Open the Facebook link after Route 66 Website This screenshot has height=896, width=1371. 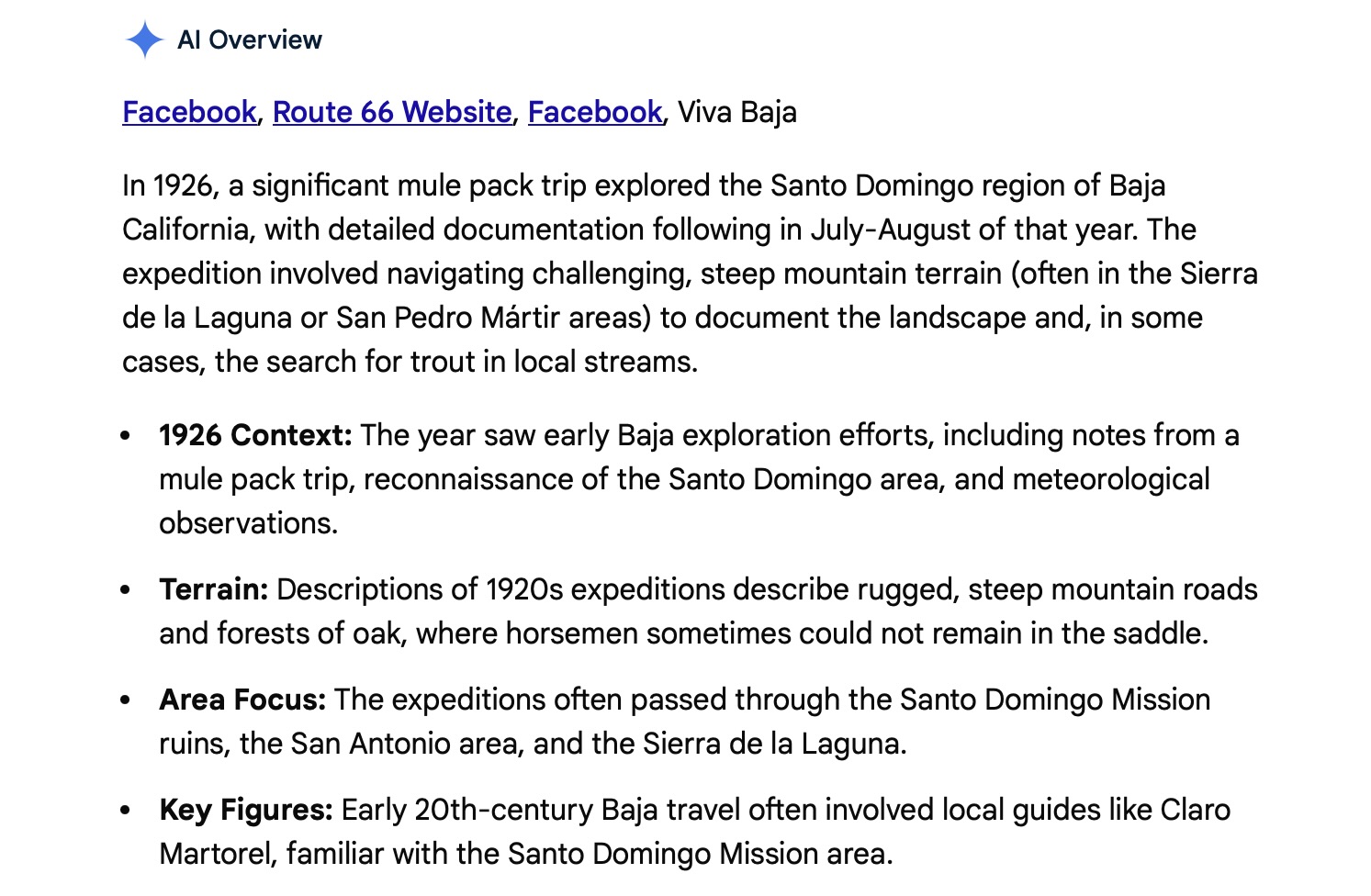tap(595, 112)
